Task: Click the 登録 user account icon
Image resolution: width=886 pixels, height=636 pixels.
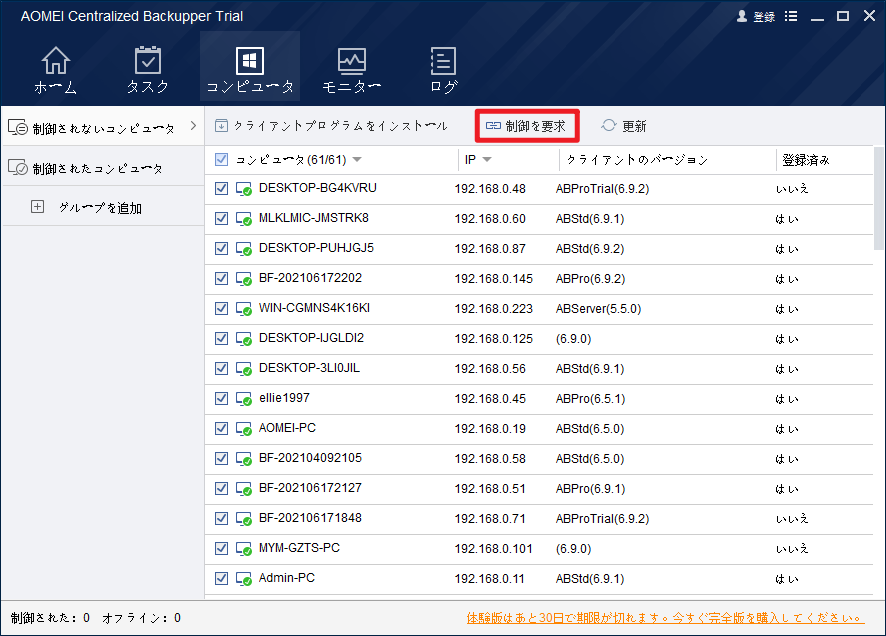Action: (x=742, y=16)
